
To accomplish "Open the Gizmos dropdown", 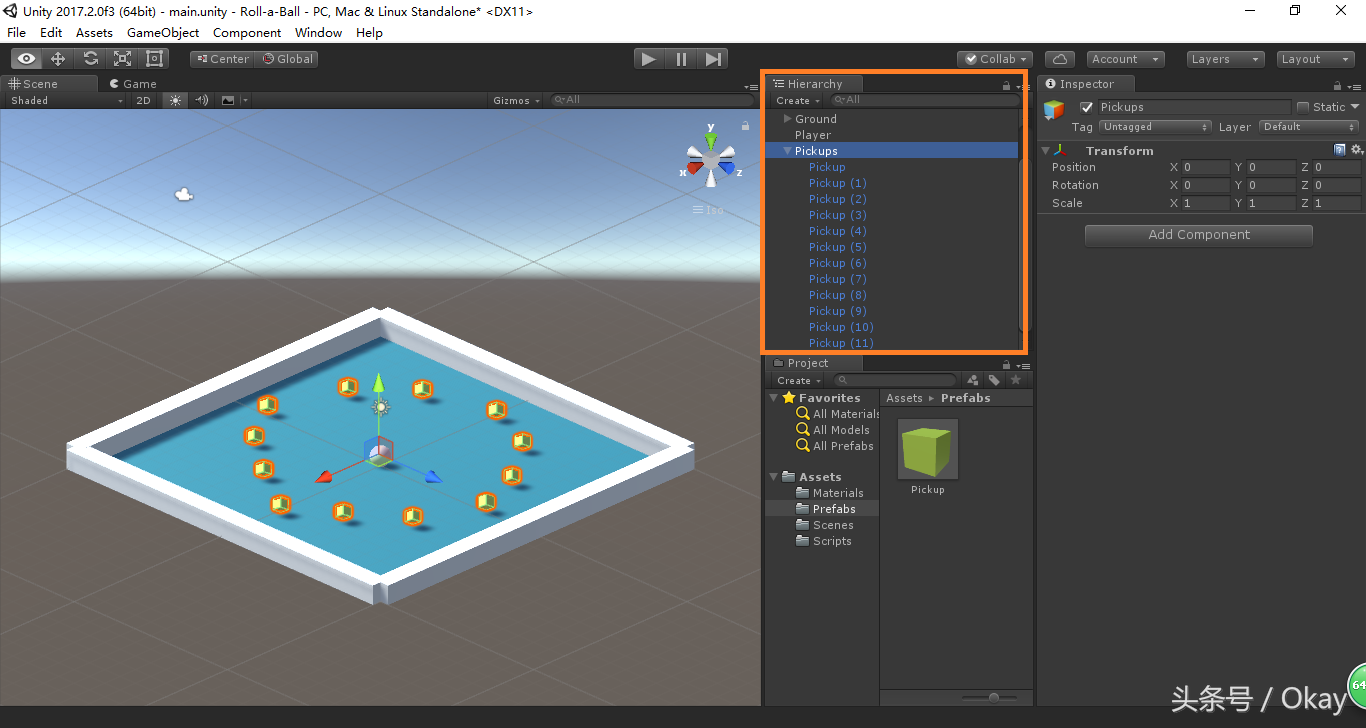I will pos(516,100).
